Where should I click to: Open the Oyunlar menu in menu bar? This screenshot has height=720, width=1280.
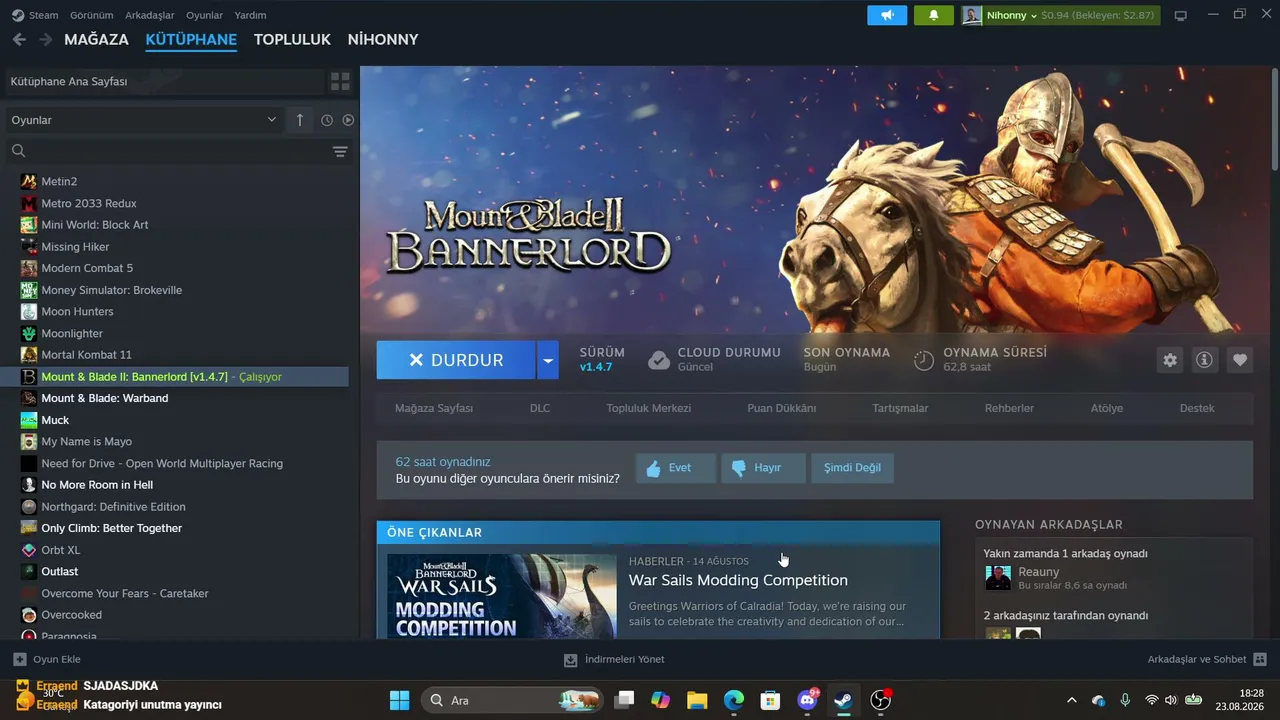click(x=205, y=15)
